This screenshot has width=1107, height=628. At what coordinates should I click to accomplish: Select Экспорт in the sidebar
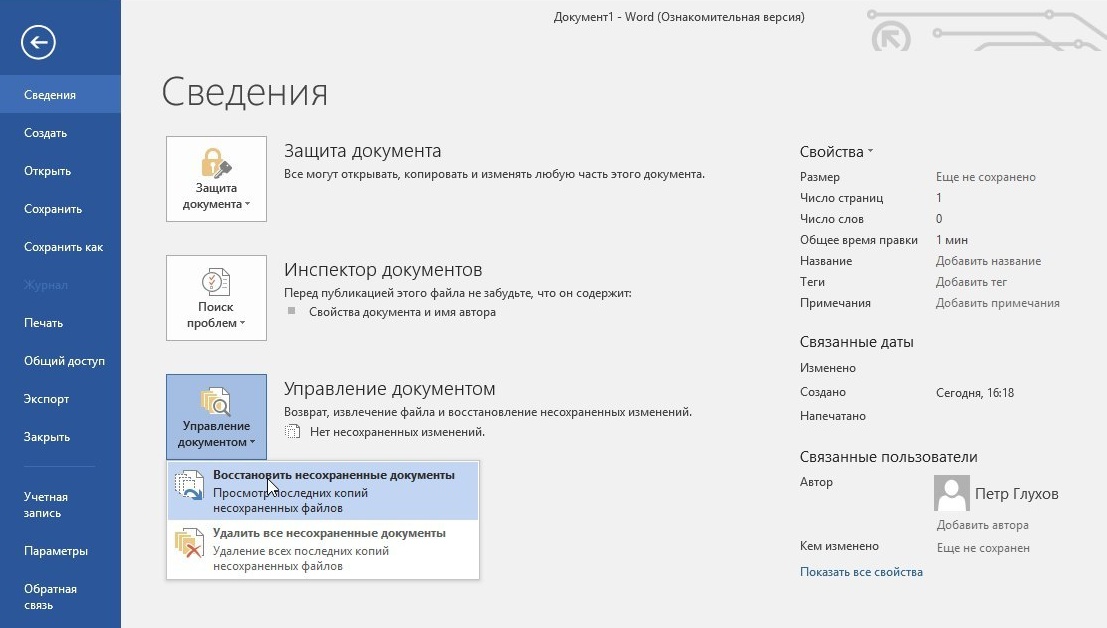pyautogui.click(x=61, y=399)
